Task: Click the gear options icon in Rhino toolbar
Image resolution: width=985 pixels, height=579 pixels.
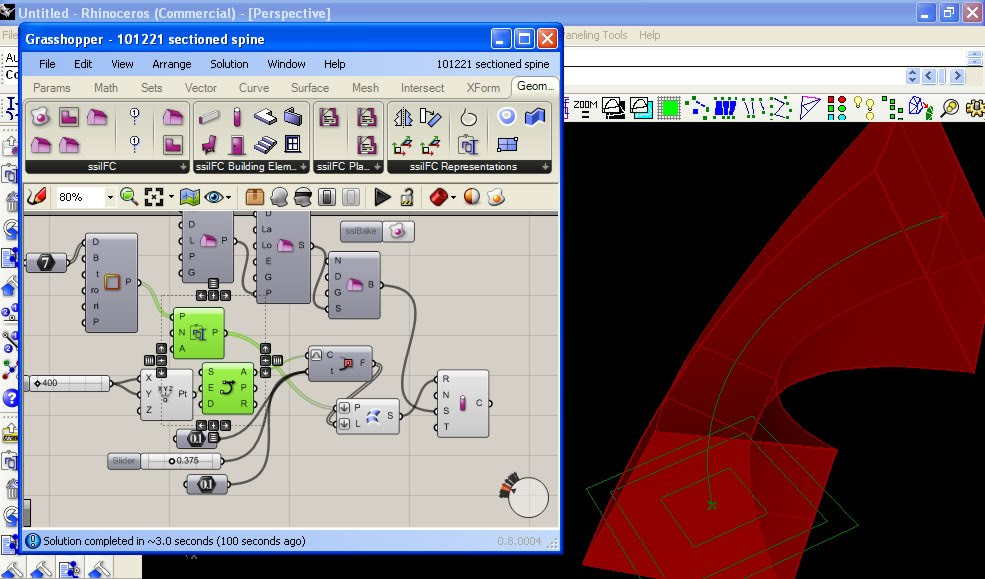Action: click(975, 108)
